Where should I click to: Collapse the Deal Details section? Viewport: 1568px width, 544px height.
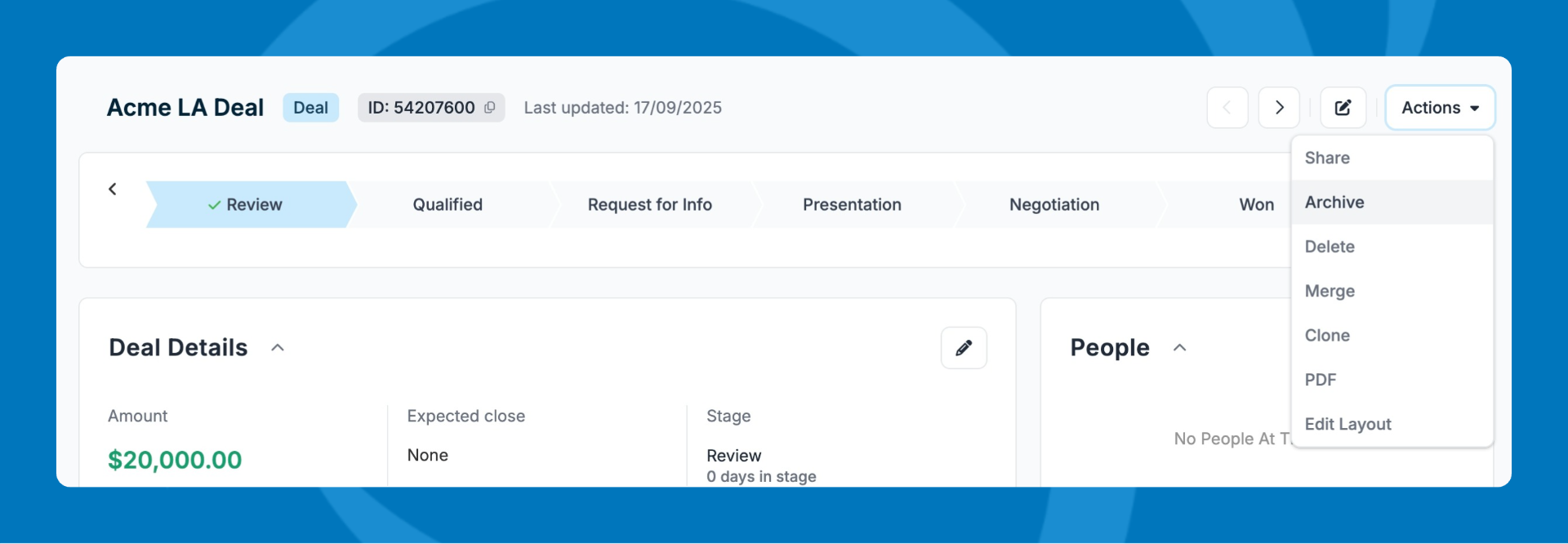278,348
